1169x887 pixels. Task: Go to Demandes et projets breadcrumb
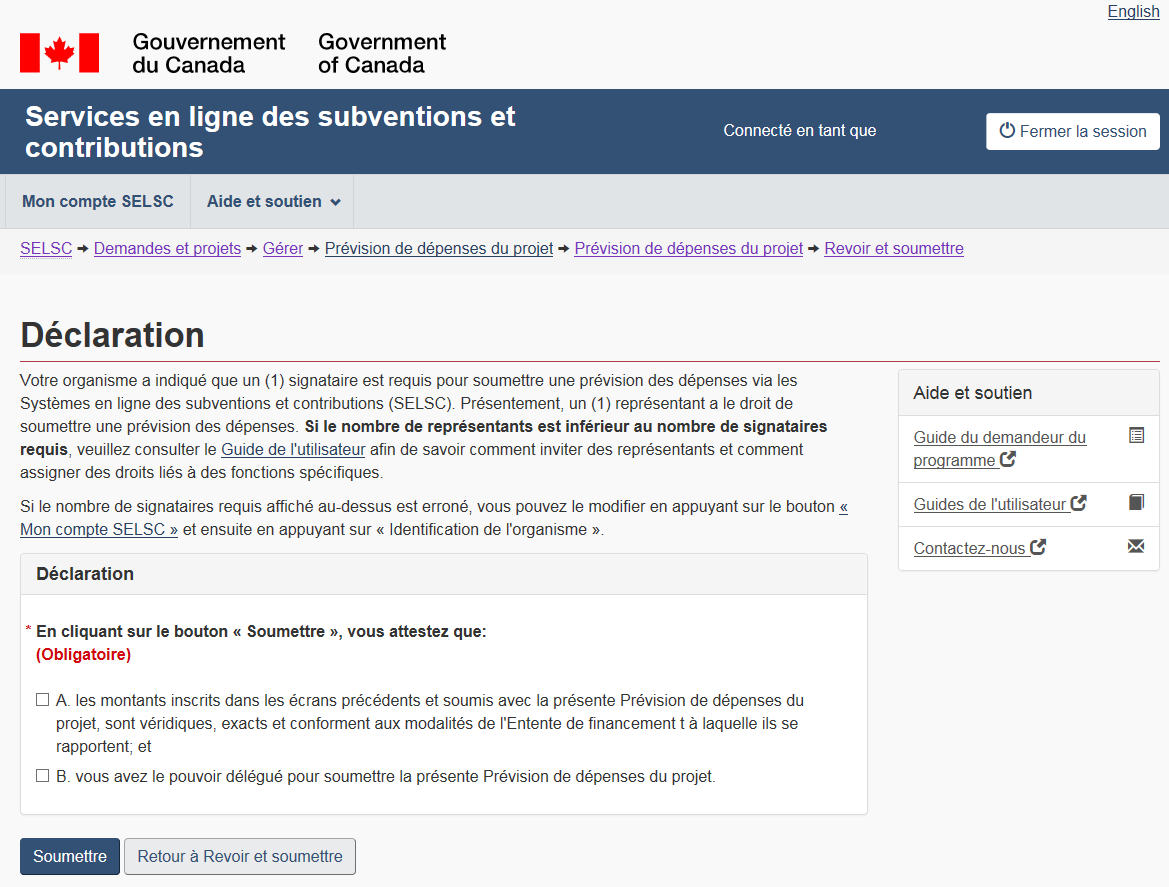tap(167, 249)
